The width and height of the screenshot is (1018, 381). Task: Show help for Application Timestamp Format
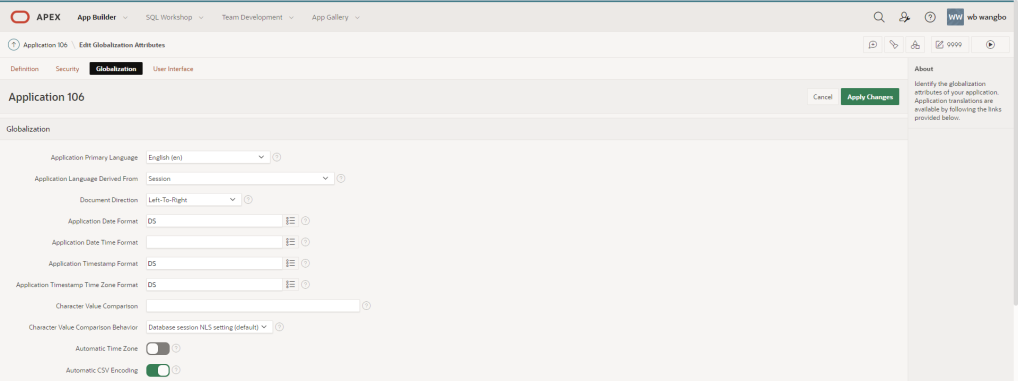tap(305, 263)
